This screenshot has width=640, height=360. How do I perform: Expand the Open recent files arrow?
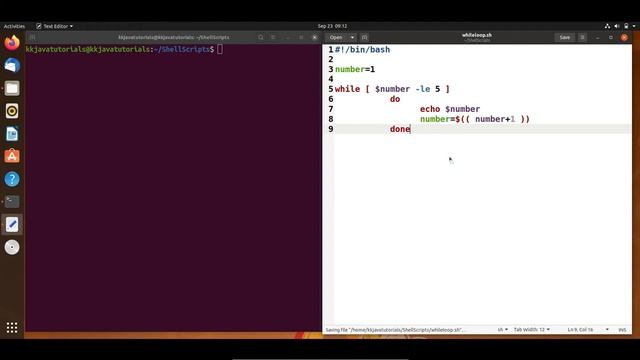tap(352, 38)
